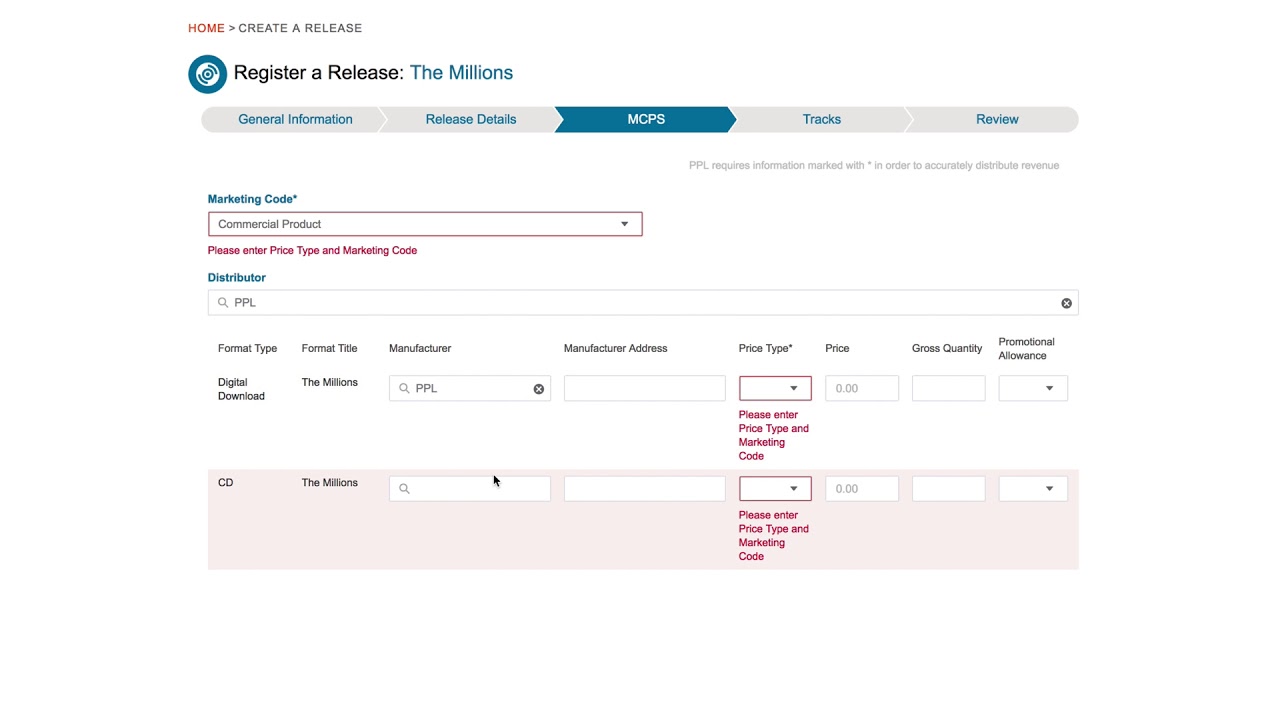Focus the Price field for CD
1280x720 pixels.
[862, 489]
